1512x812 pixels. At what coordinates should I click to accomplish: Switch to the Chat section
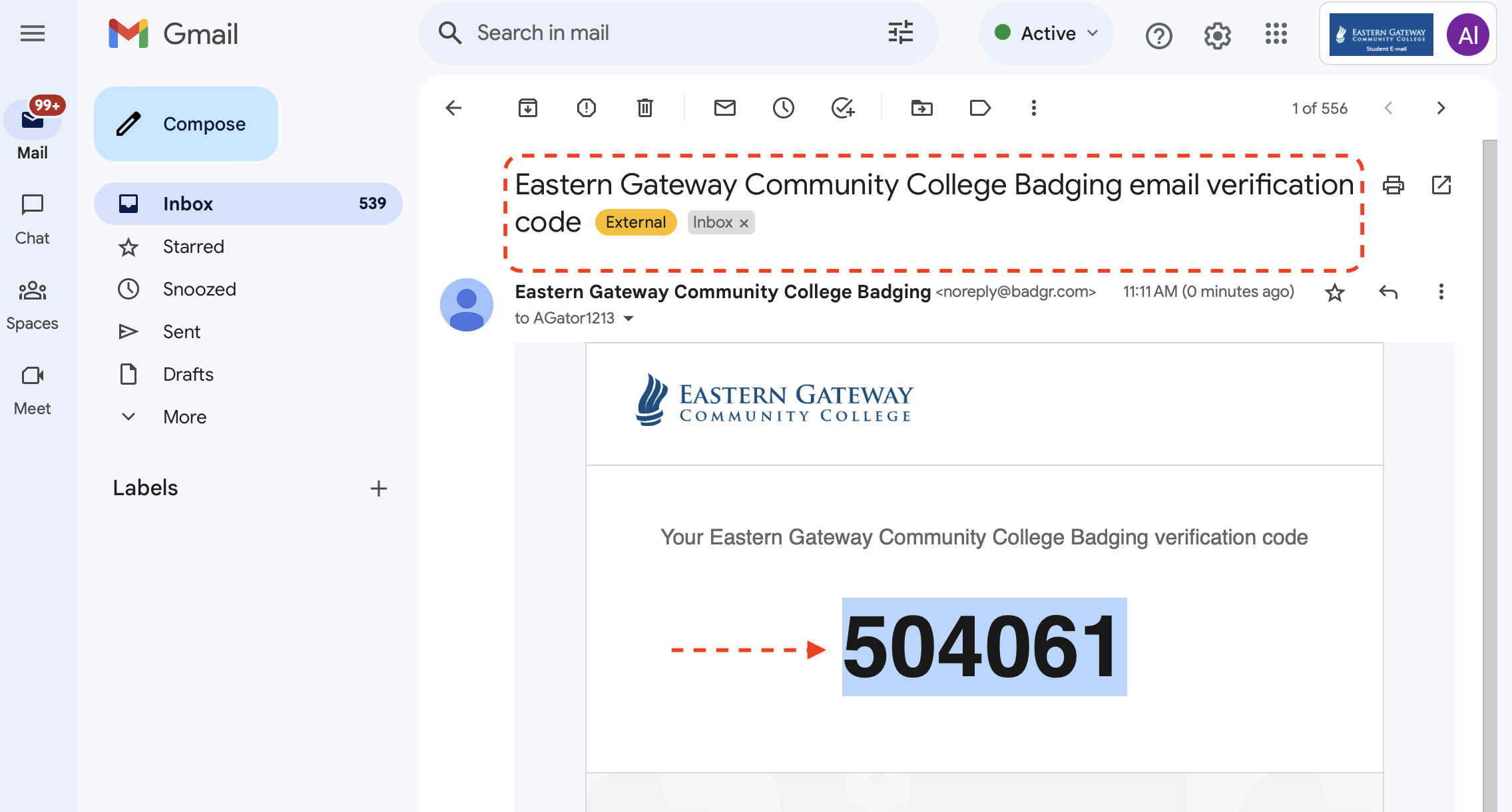click(x=32, y=218)
